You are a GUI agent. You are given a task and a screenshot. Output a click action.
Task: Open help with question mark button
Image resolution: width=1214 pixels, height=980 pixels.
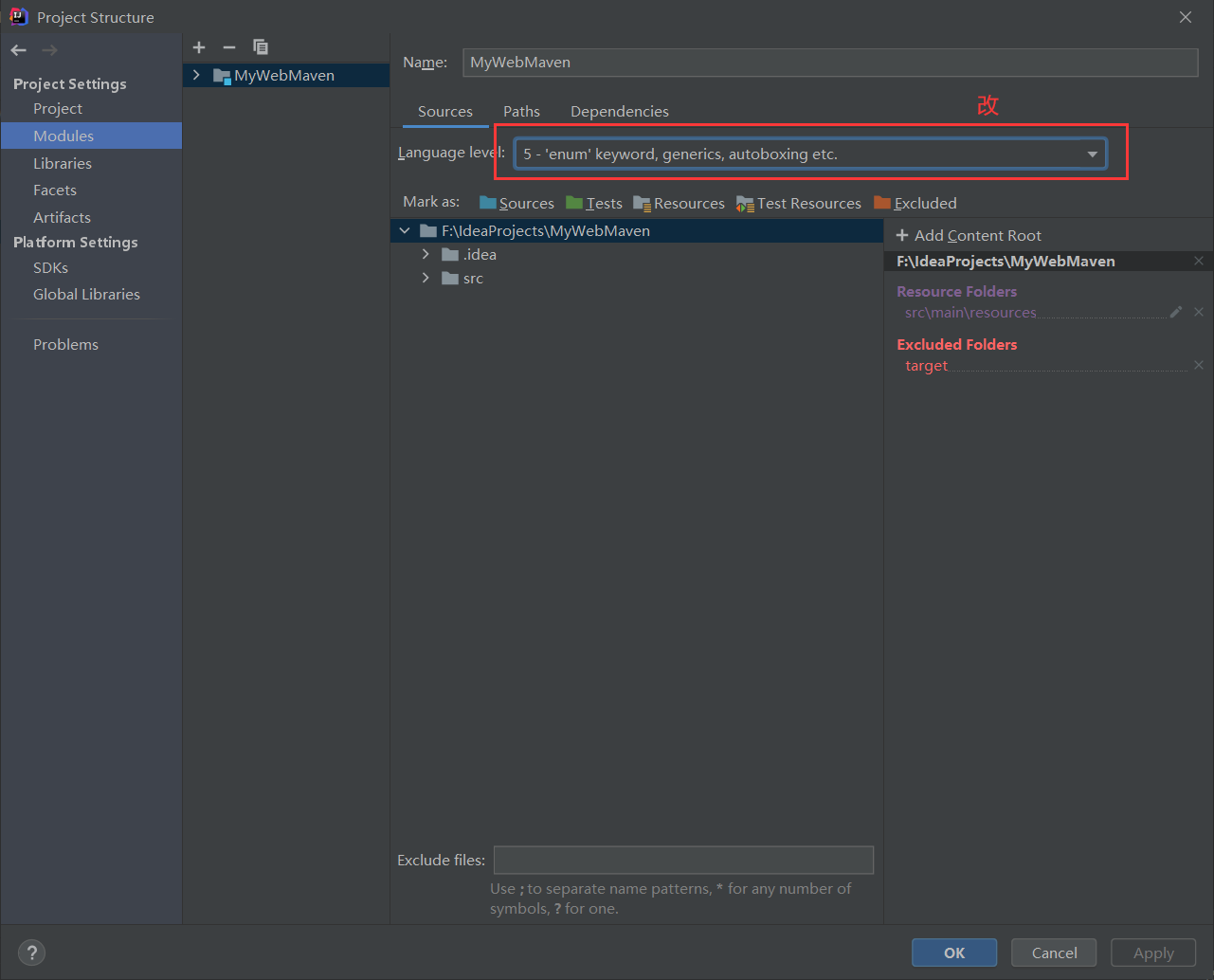[31, 953]
